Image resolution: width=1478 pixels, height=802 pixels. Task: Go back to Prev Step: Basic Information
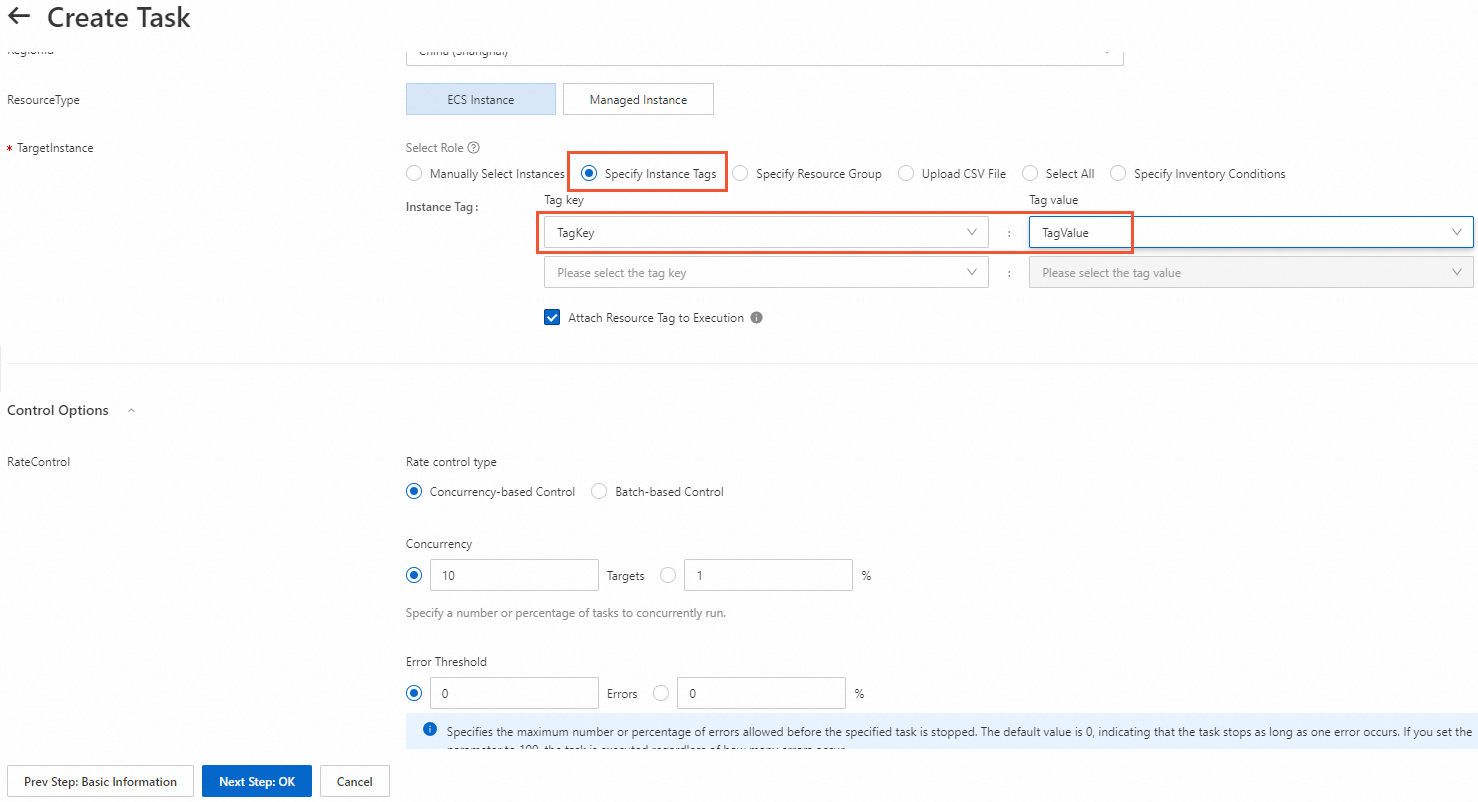[x=100, y=782]
